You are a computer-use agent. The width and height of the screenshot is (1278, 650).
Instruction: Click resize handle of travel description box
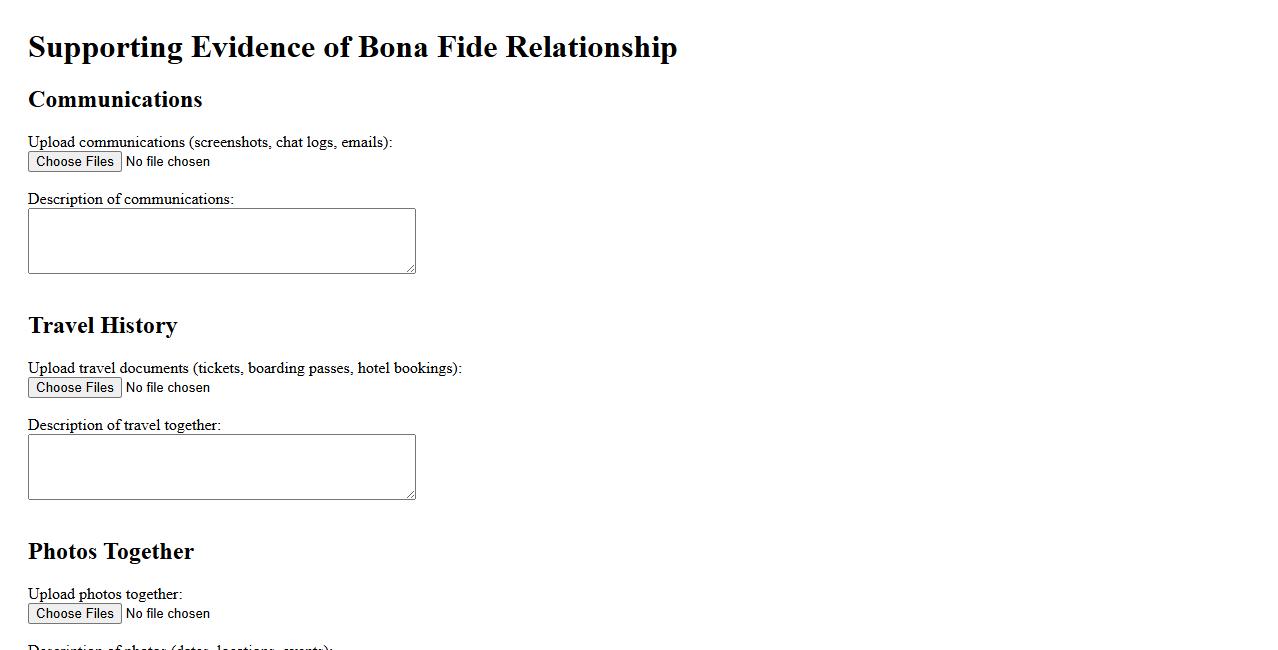[x=410, y=494]
